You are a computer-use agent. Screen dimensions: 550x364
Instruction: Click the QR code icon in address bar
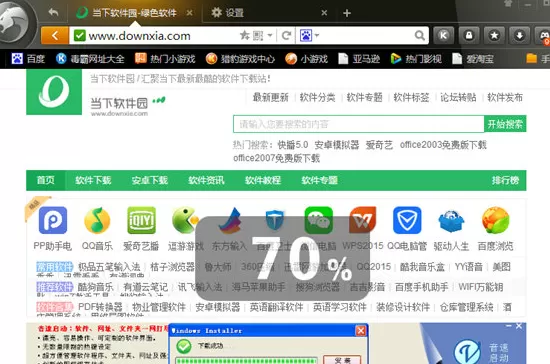258,35
